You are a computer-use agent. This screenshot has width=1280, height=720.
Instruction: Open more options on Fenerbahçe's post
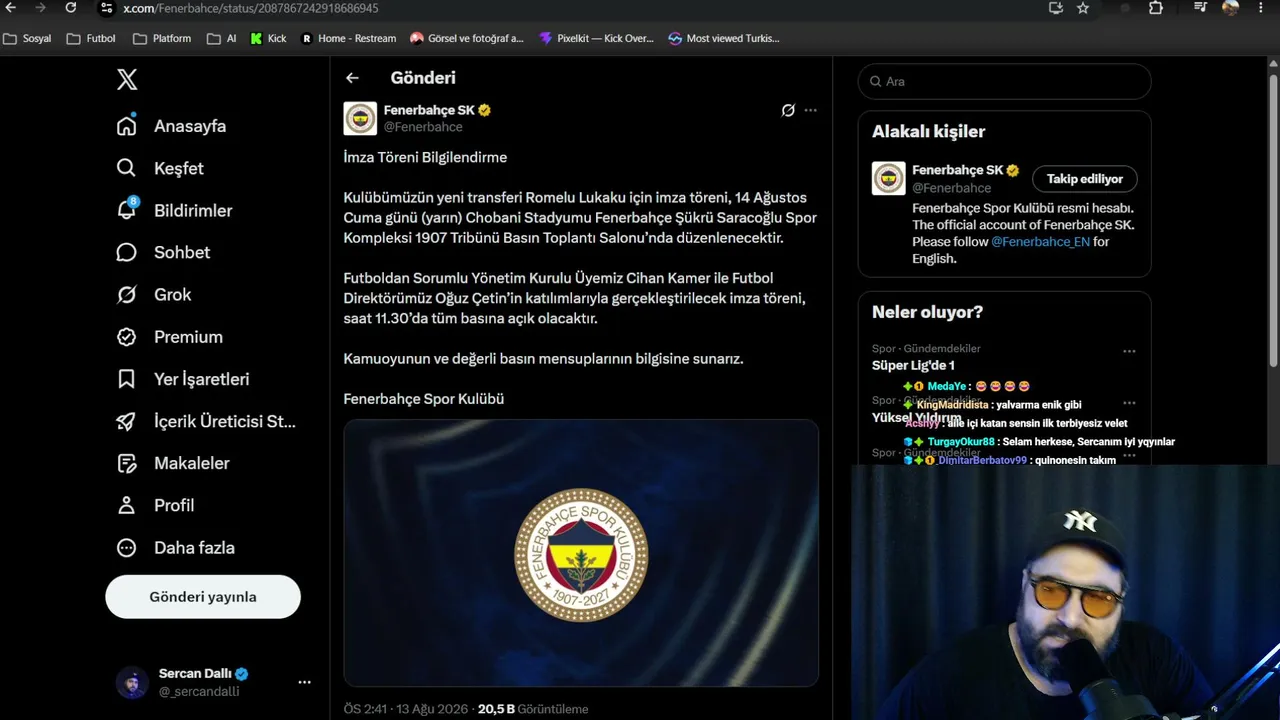(811, 110)
